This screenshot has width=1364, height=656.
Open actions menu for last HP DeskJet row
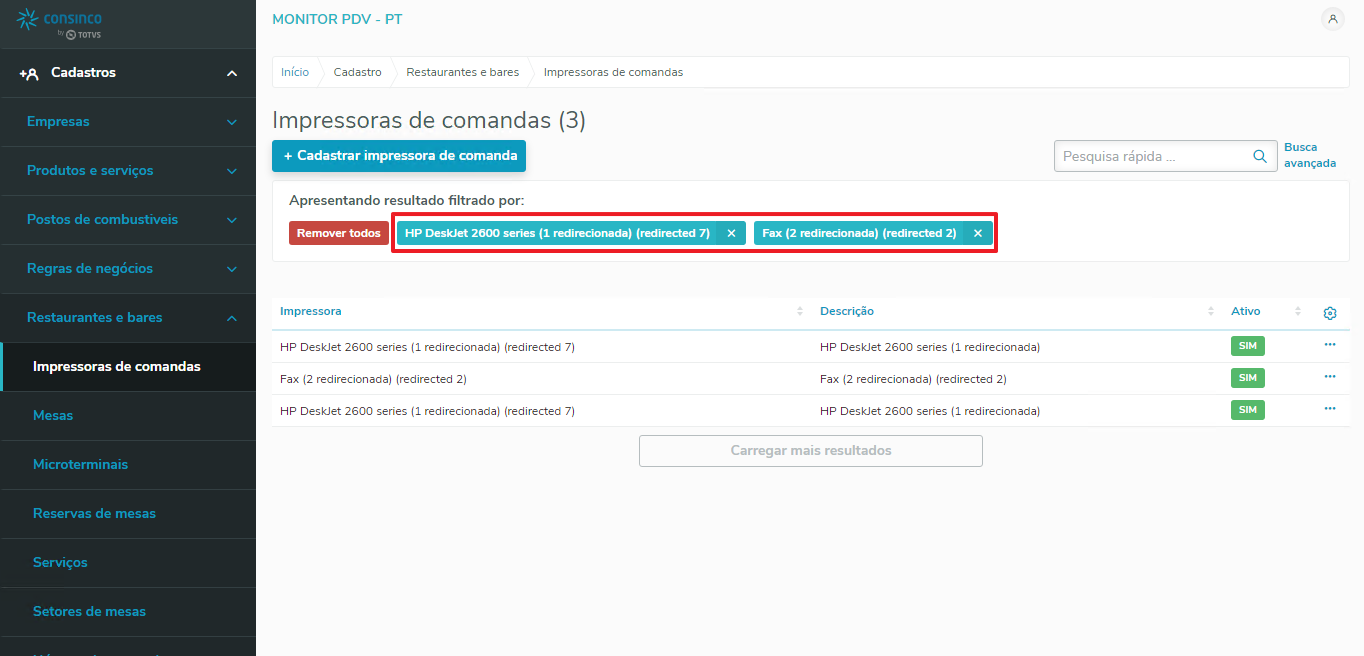(1330, 408)
